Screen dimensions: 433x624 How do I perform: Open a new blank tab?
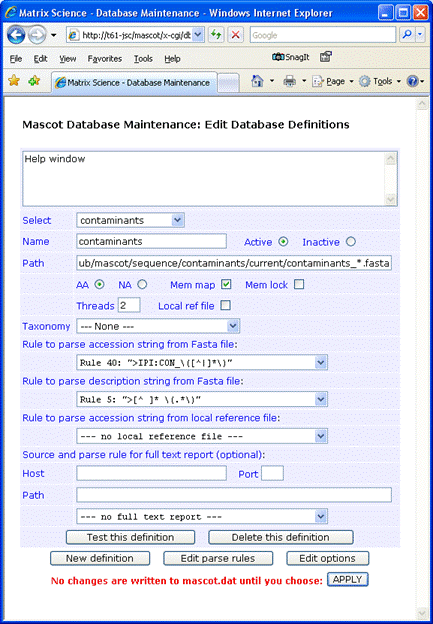pos(229,83)
